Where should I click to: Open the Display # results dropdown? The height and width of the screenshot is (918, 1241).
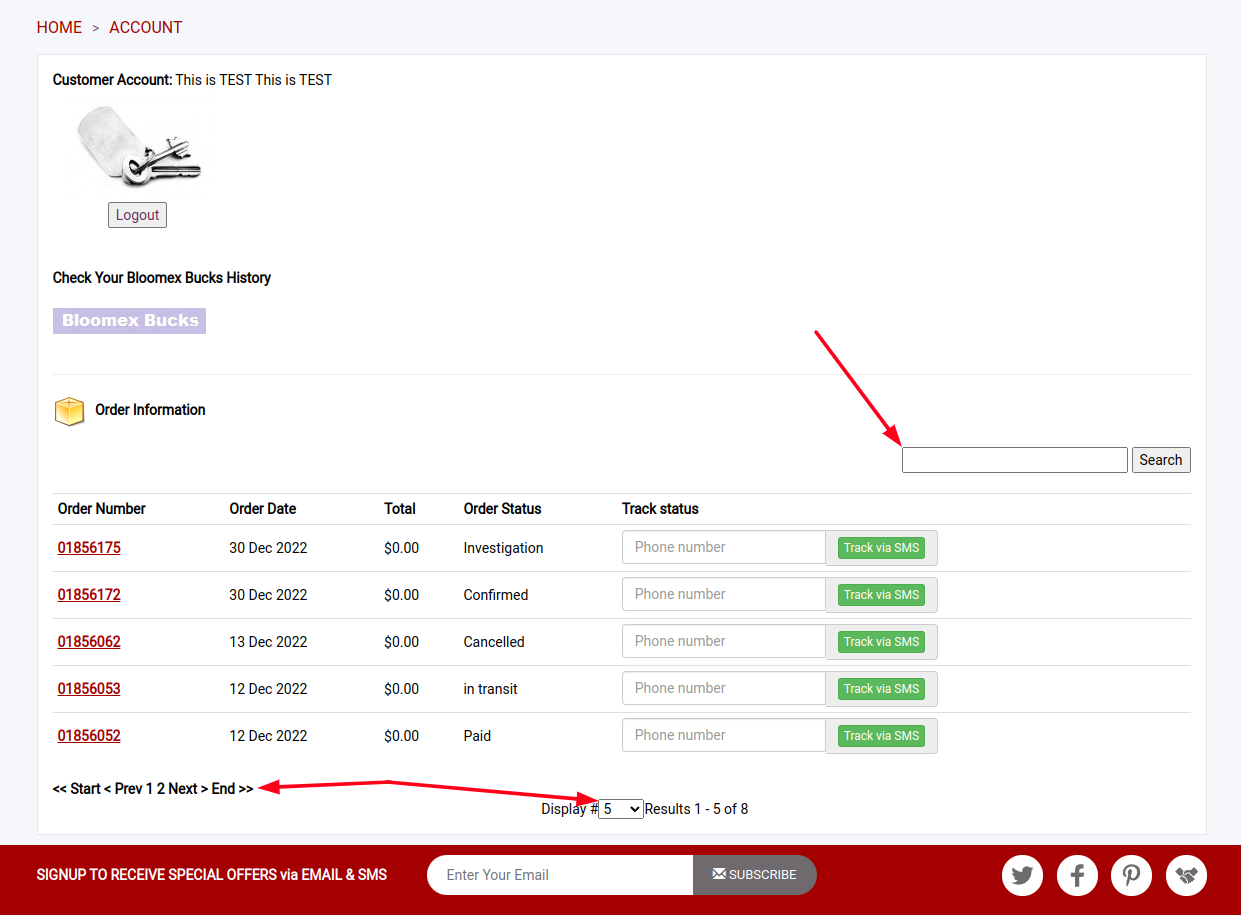(x=621, y=809)
